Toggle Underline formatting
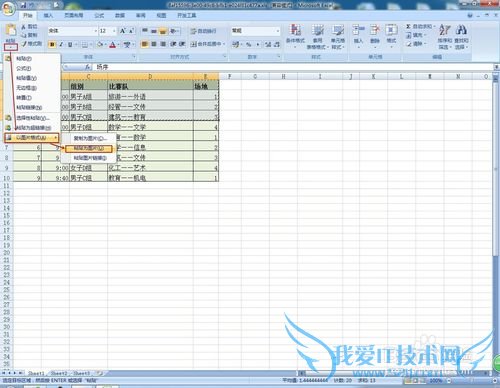500x388 pixels. pyautogui.click(x=70, y=44)
